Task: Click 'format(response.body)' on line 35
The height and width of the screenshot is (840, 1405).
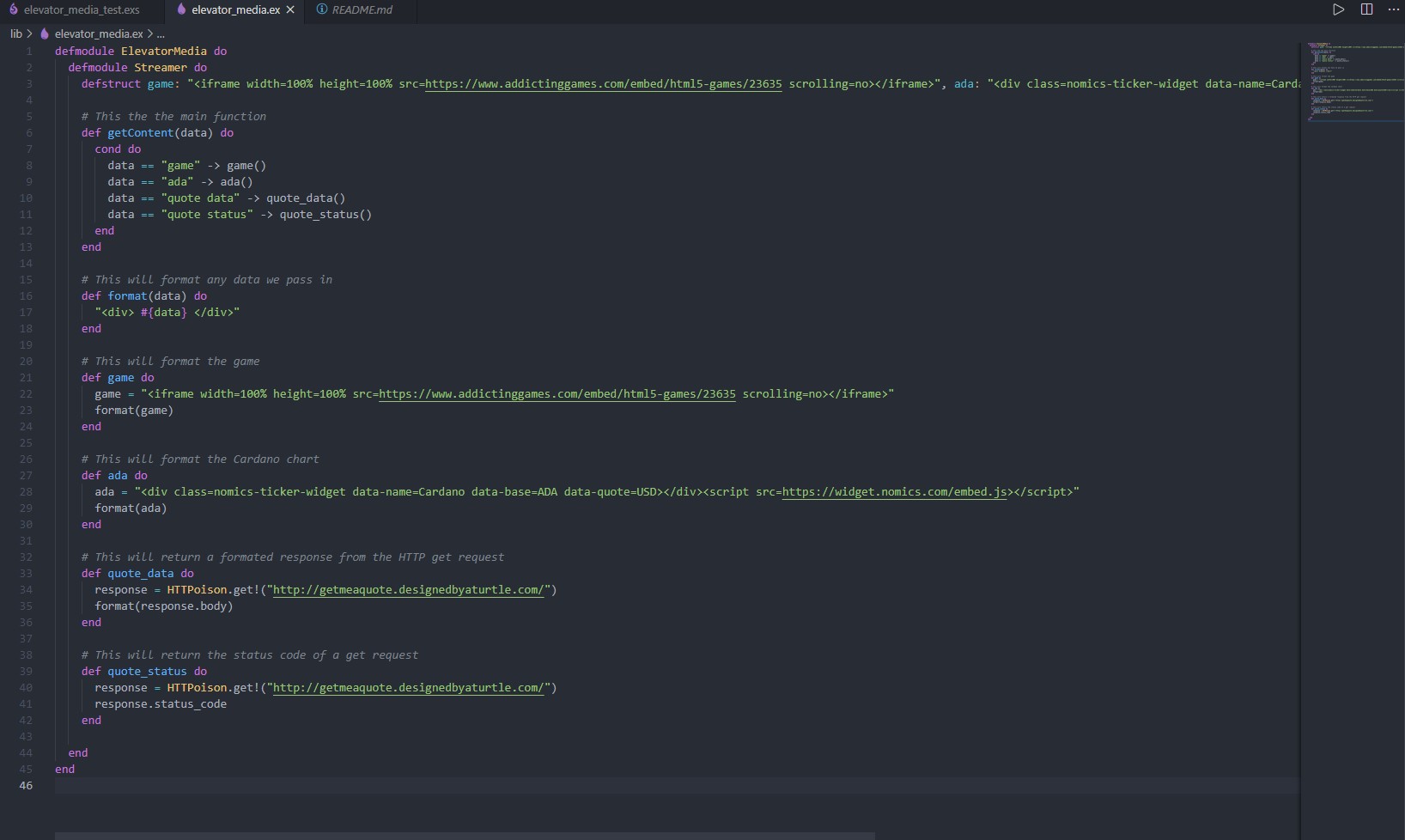Action: click(164, 606)
